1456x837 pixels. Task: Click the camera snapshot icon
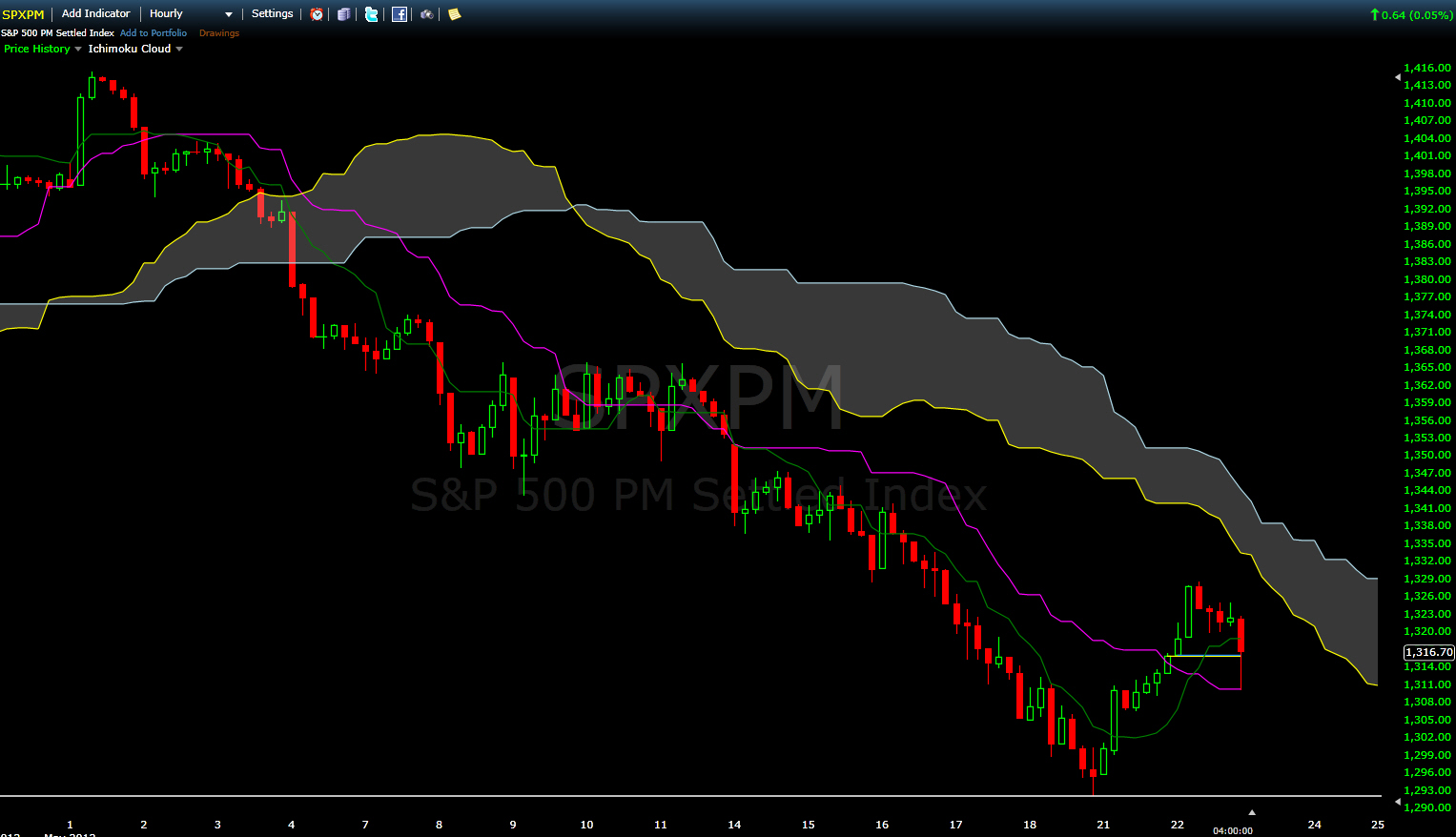[427, 14]
